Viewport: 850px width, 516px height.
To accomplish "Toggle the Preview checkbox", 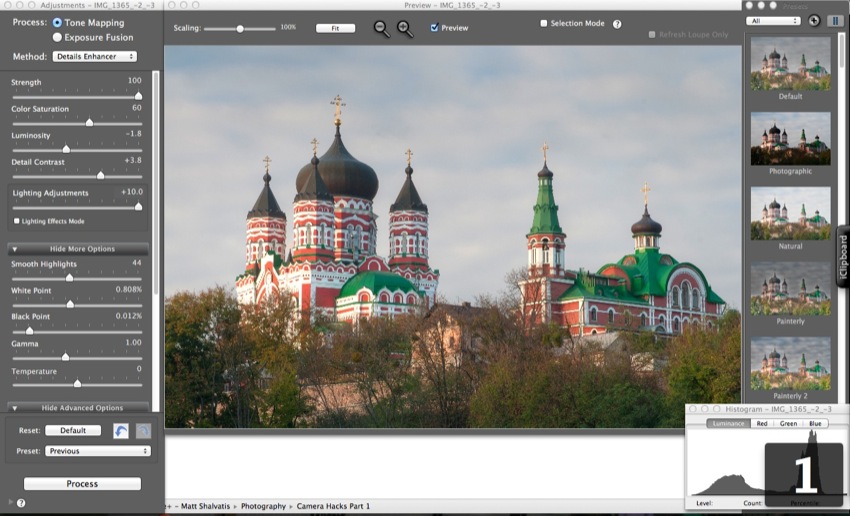I will [434, 28].
